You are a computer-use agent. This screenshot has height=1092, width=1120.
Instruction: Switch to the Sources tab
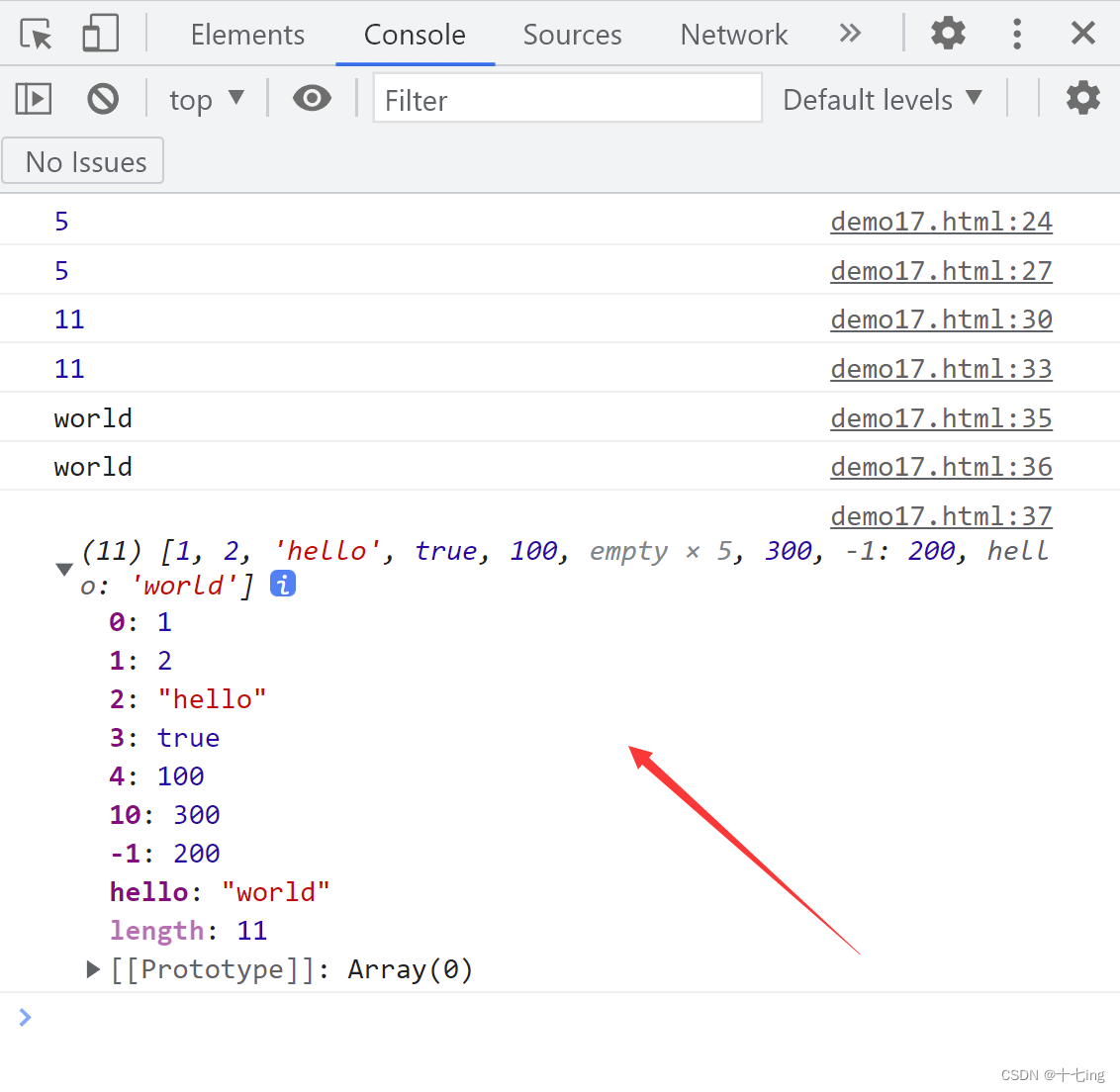click(x=572, y=35)
